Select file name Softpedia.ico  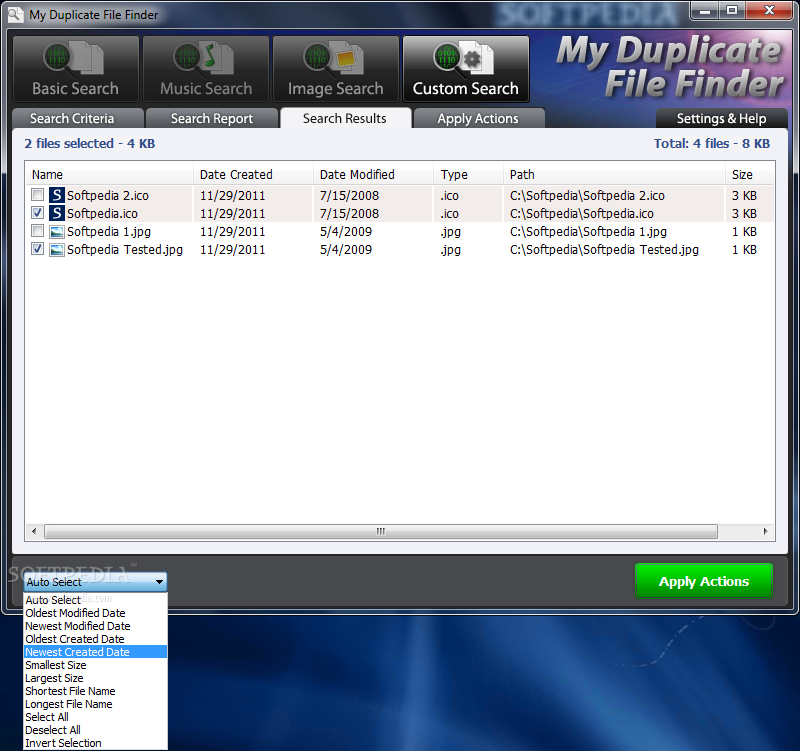point(102,213)
